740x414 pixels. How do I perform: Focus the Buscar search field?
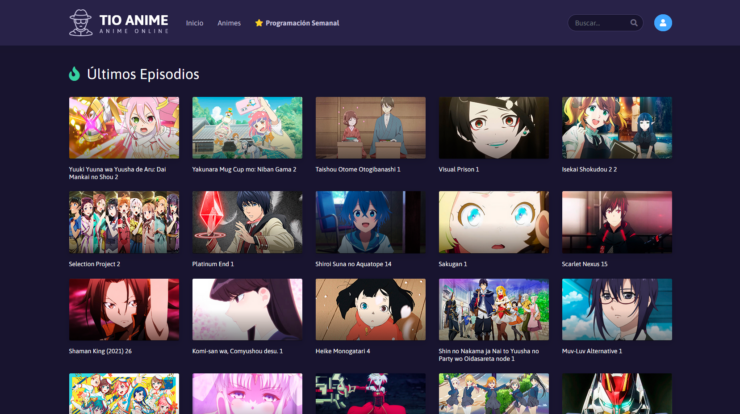pyautogui.click(x=605, y=23)
